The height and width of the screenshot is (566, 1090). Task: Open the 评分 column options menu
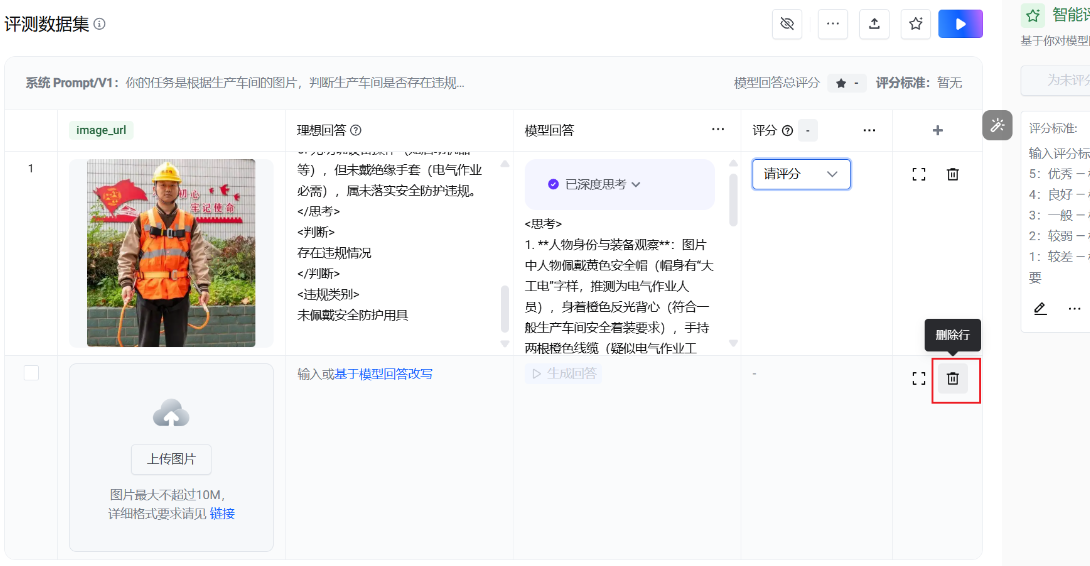point(869,130)
